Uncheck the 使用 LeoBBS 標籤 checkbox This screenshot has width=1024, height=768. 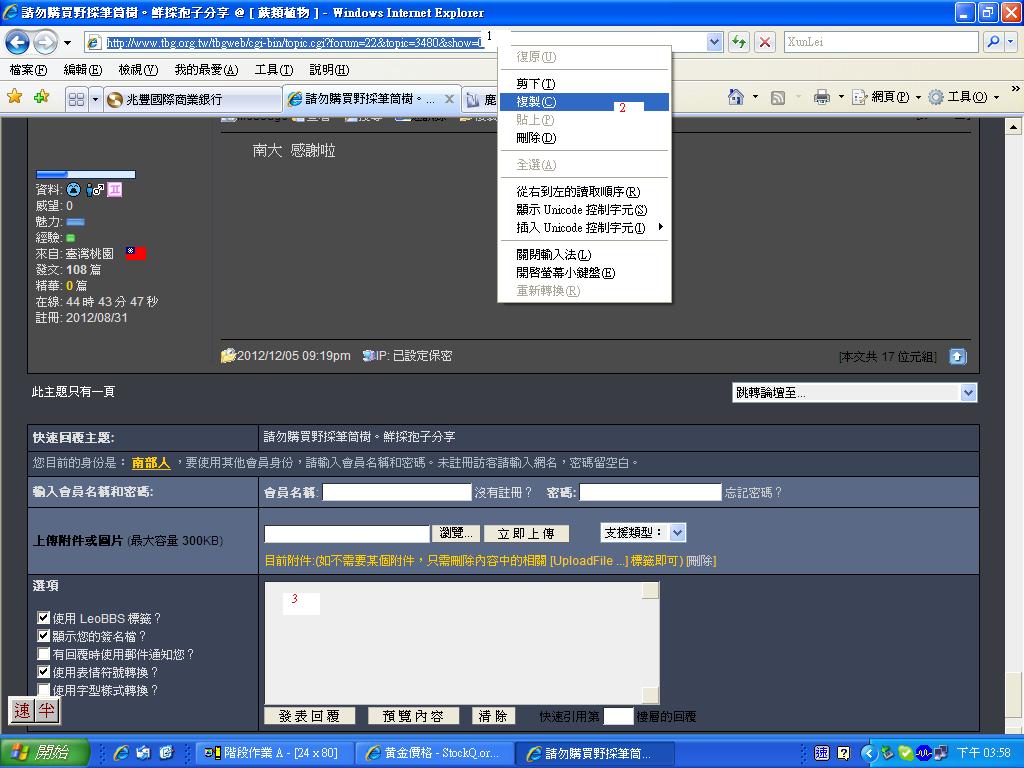[x=43, y=618]
